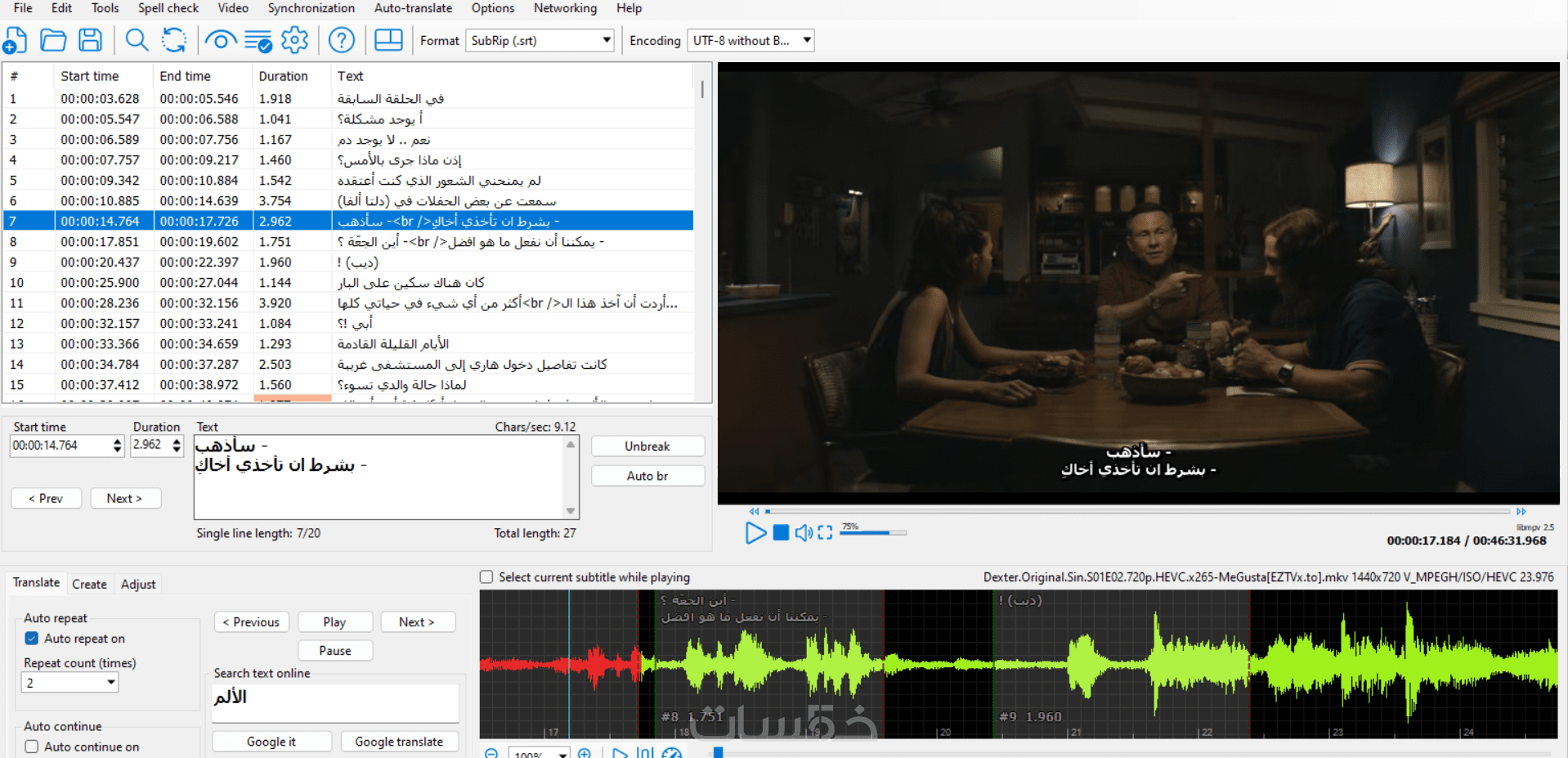
Task: Click the Unbreak button
Action: coord(647,446)
